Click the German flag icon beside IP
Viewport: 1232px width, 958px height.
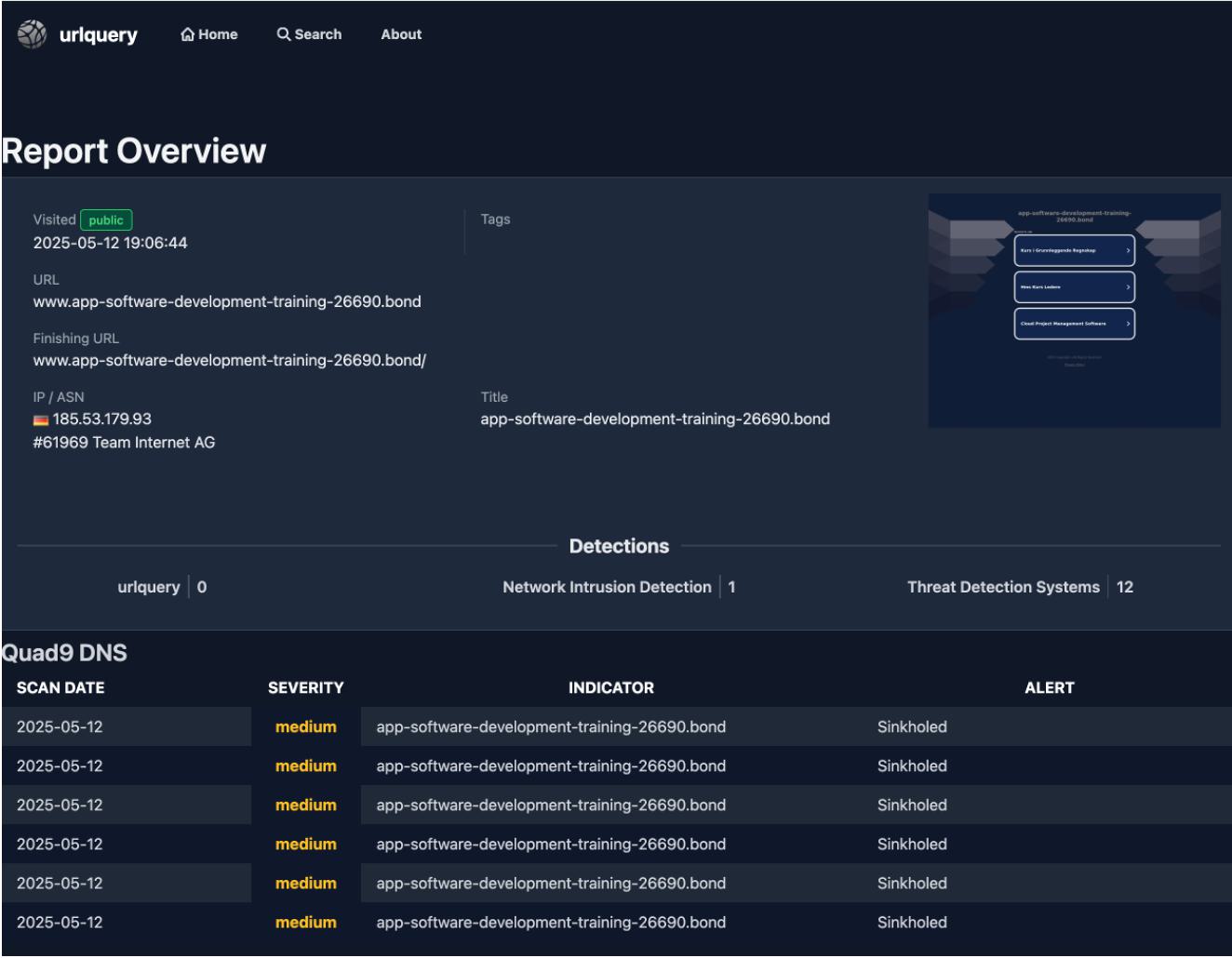(41, 420)
